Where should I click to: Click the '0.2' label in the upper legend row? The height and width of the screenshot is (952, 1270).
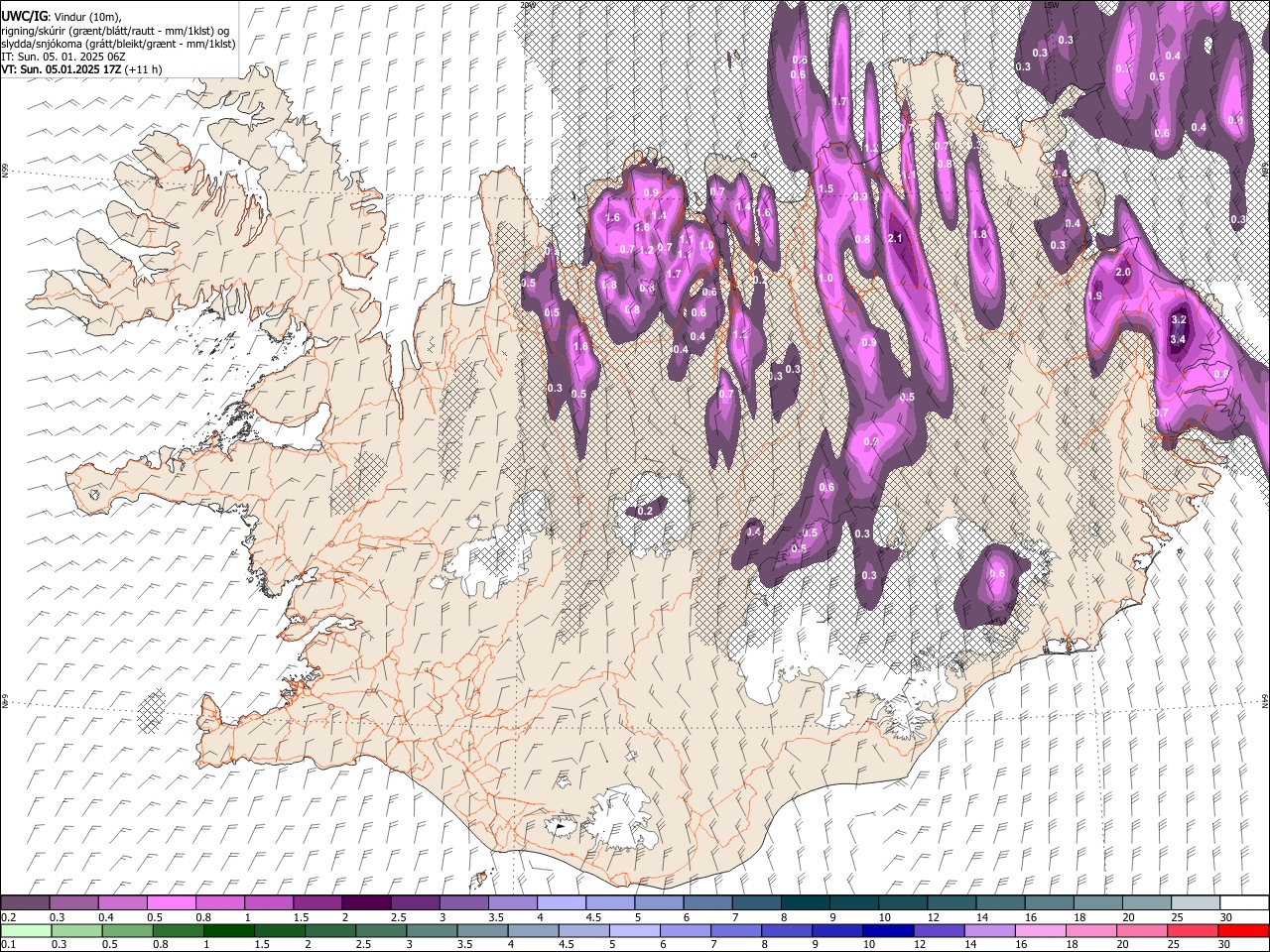click(9, 917)
